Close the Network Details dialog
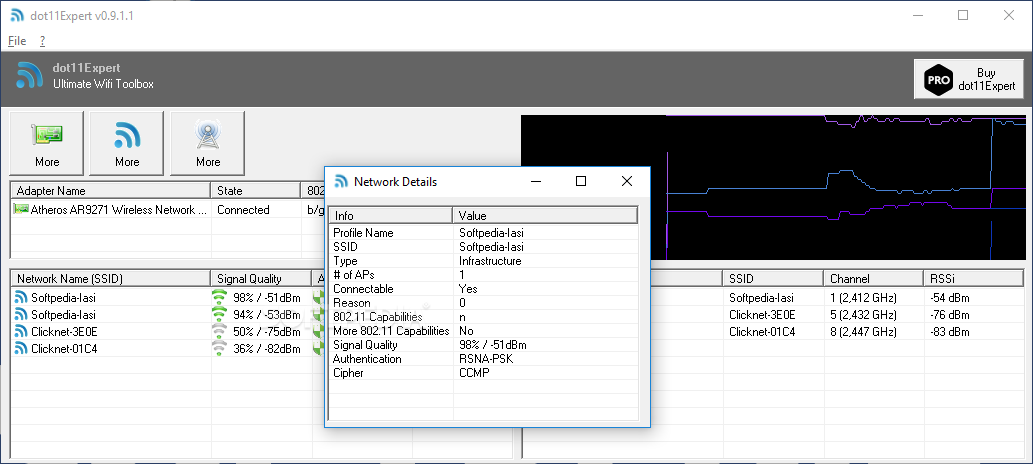The height and width of the screenshot is (464, 1033). (x=627, y=181)
